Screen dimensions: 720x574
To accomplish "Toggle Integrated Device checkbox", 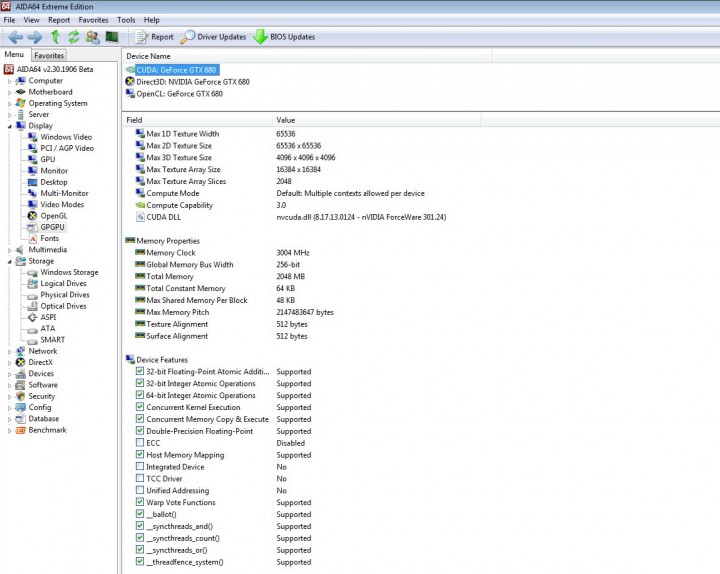I will click(x=140, y=467).
